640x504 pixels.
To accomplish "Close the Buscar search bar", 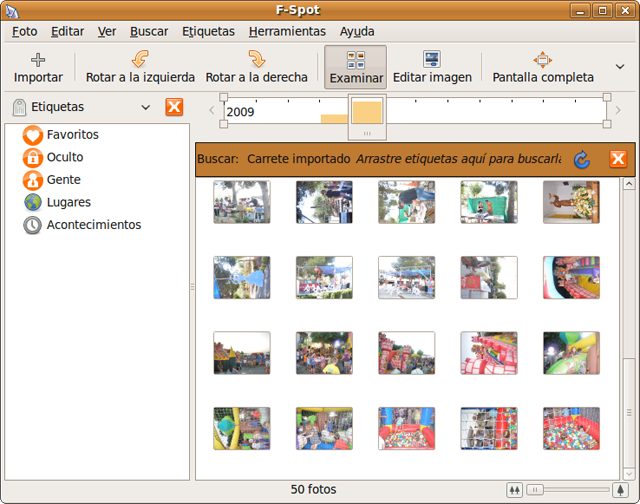I will (617, 159).
